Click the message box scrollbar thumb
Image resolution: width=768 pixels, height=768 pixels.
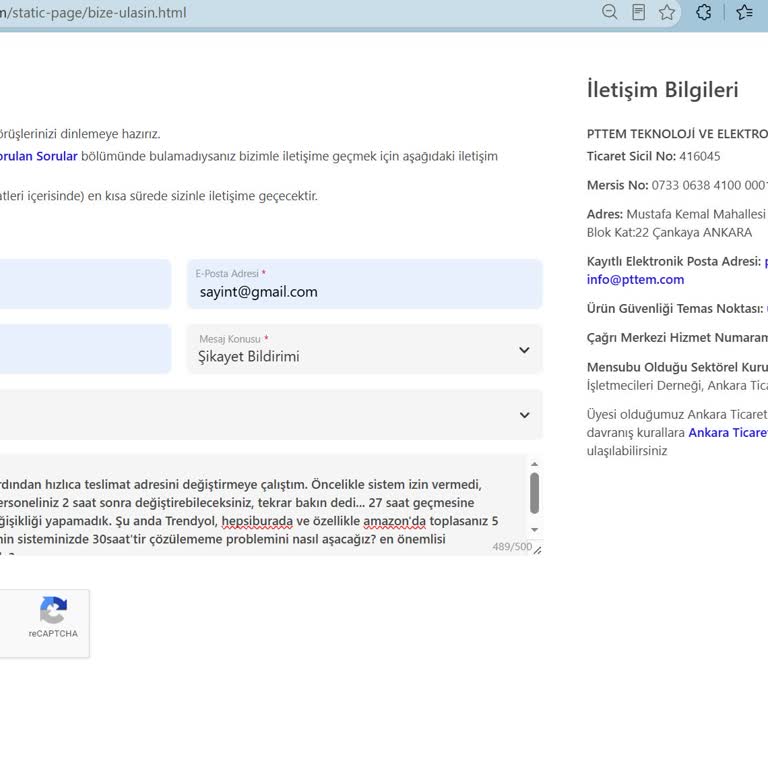pos(534,493)
